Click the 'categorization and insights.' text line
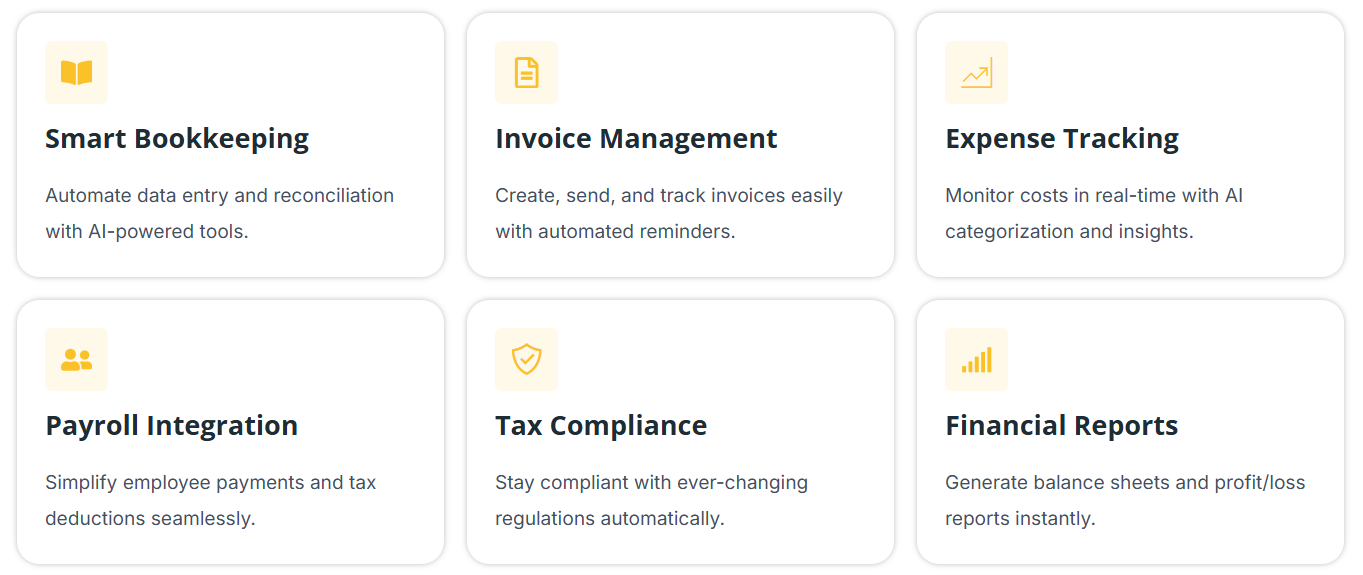The width and height of the screenshot is (1363, 575). (1069, 232)
